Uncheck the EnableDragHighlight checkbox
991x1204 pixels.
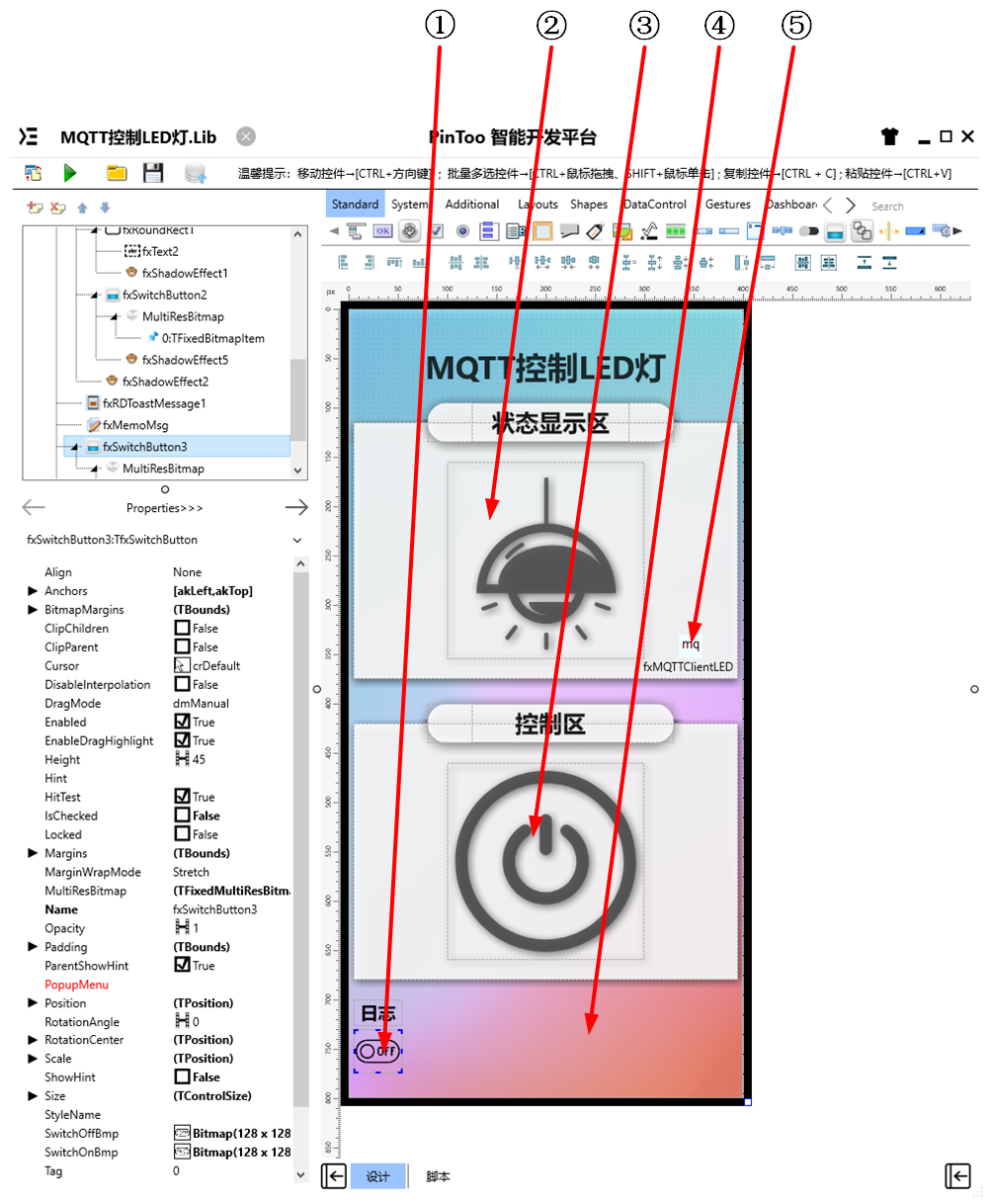coord(182,740)
